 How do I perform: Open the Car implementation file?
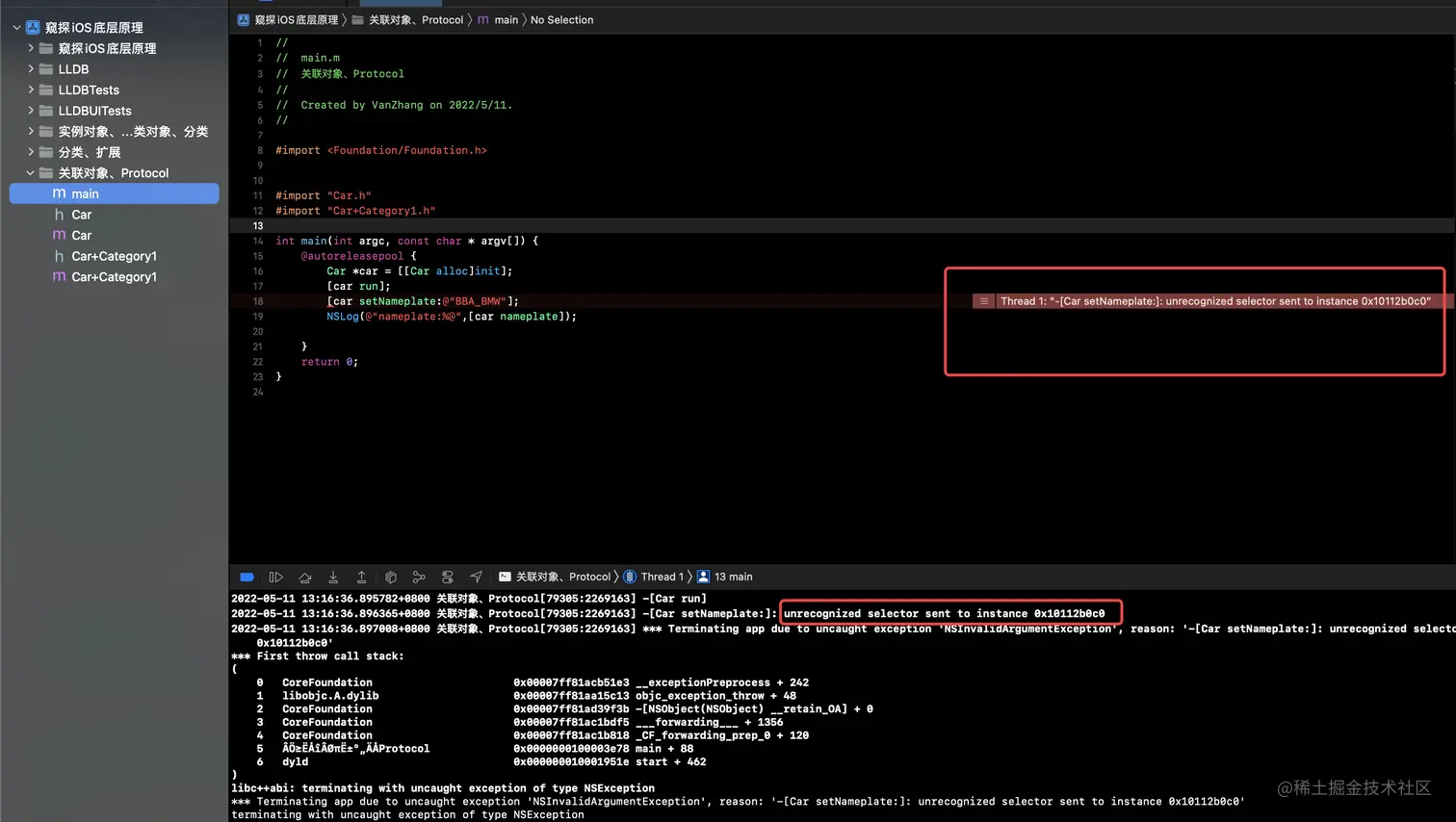pyautogui.click(x=115, y=235)
